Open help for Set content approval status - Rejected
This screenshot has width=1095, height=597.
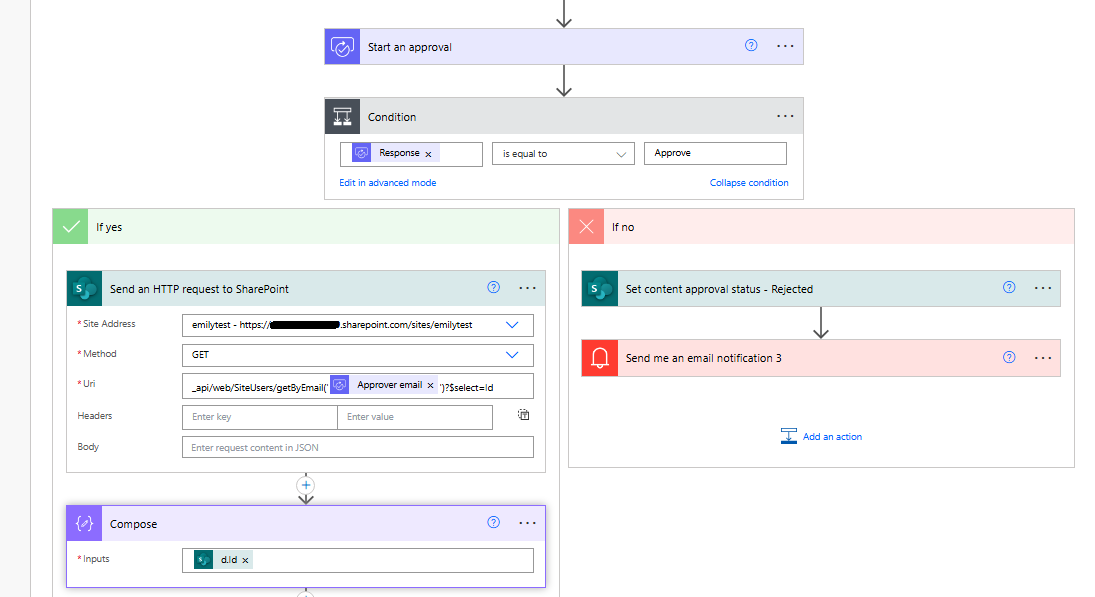pos(1009,287)
